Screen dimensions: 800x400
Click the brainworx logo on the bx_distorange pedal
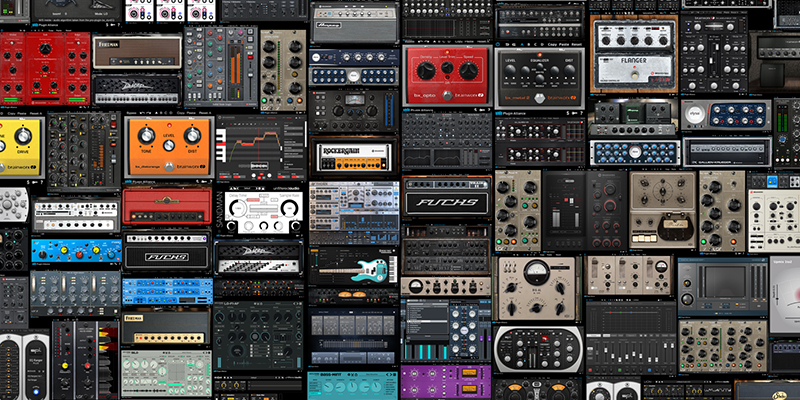point(192,166)
